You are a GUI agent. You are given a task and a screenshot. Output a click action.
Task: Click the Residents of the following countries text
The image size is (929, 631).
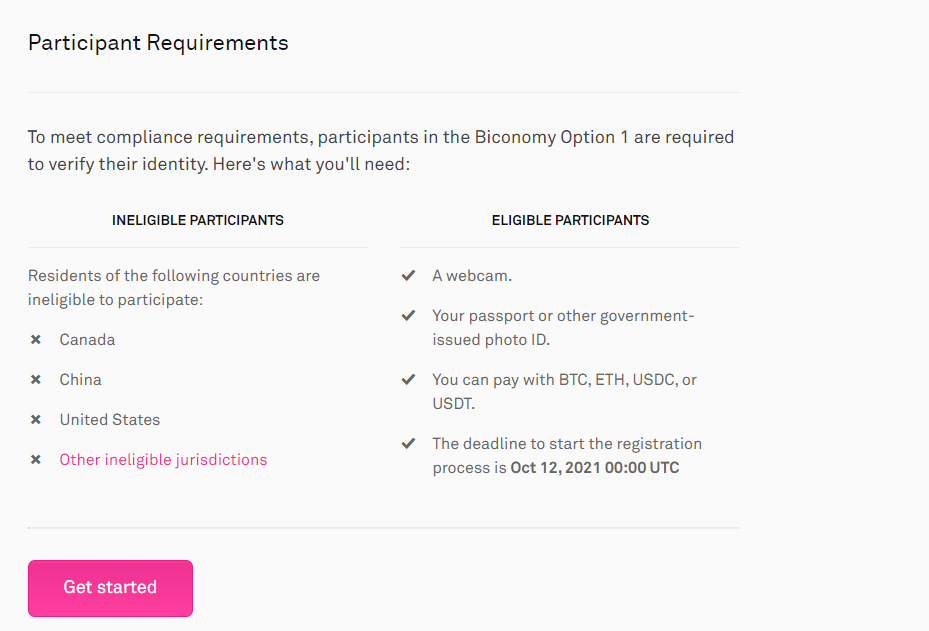pos(174,287)
